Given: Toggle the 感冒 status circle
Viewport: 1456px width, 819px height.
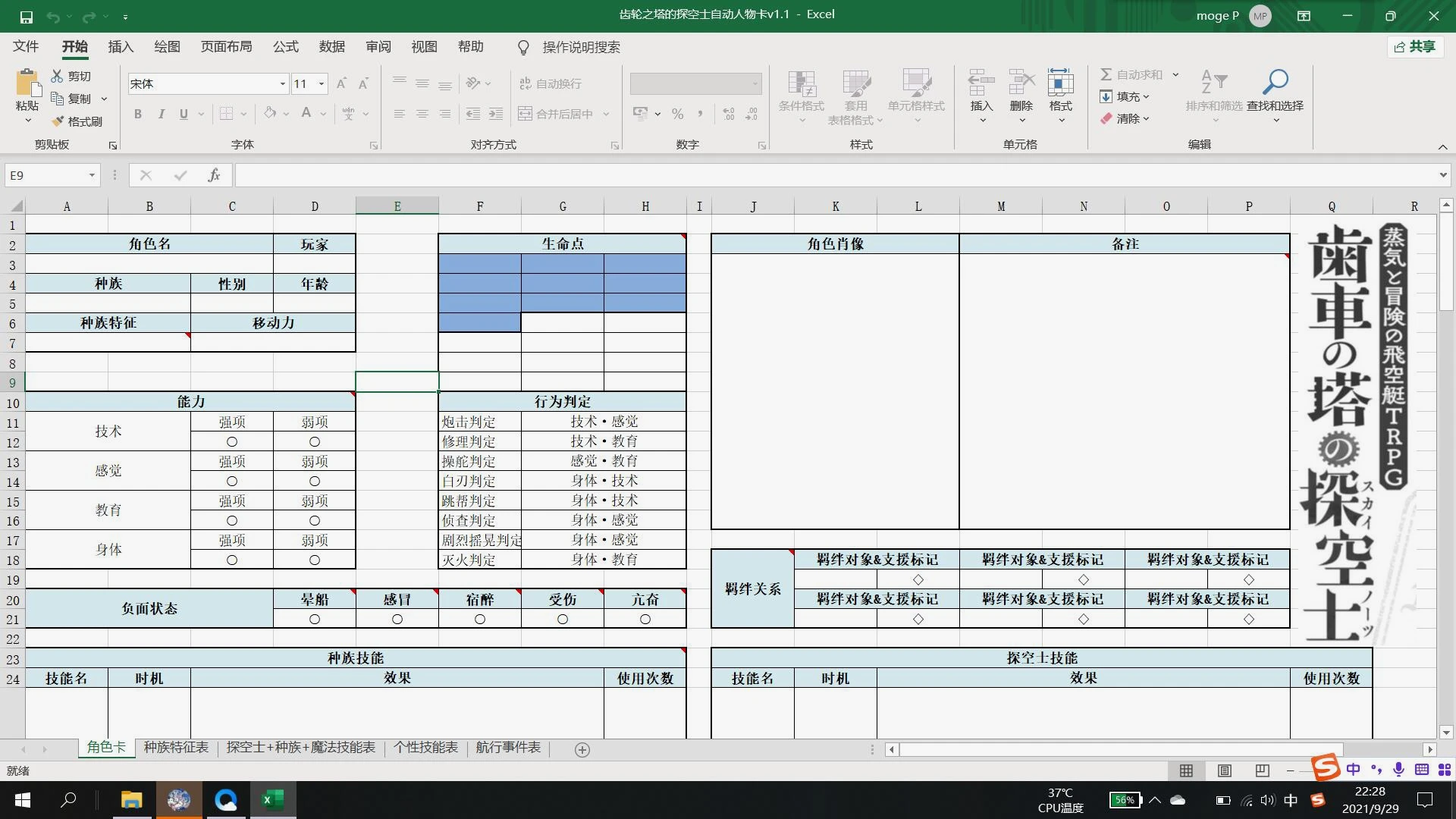Looking at the screenshot, I should click(397, 620).
